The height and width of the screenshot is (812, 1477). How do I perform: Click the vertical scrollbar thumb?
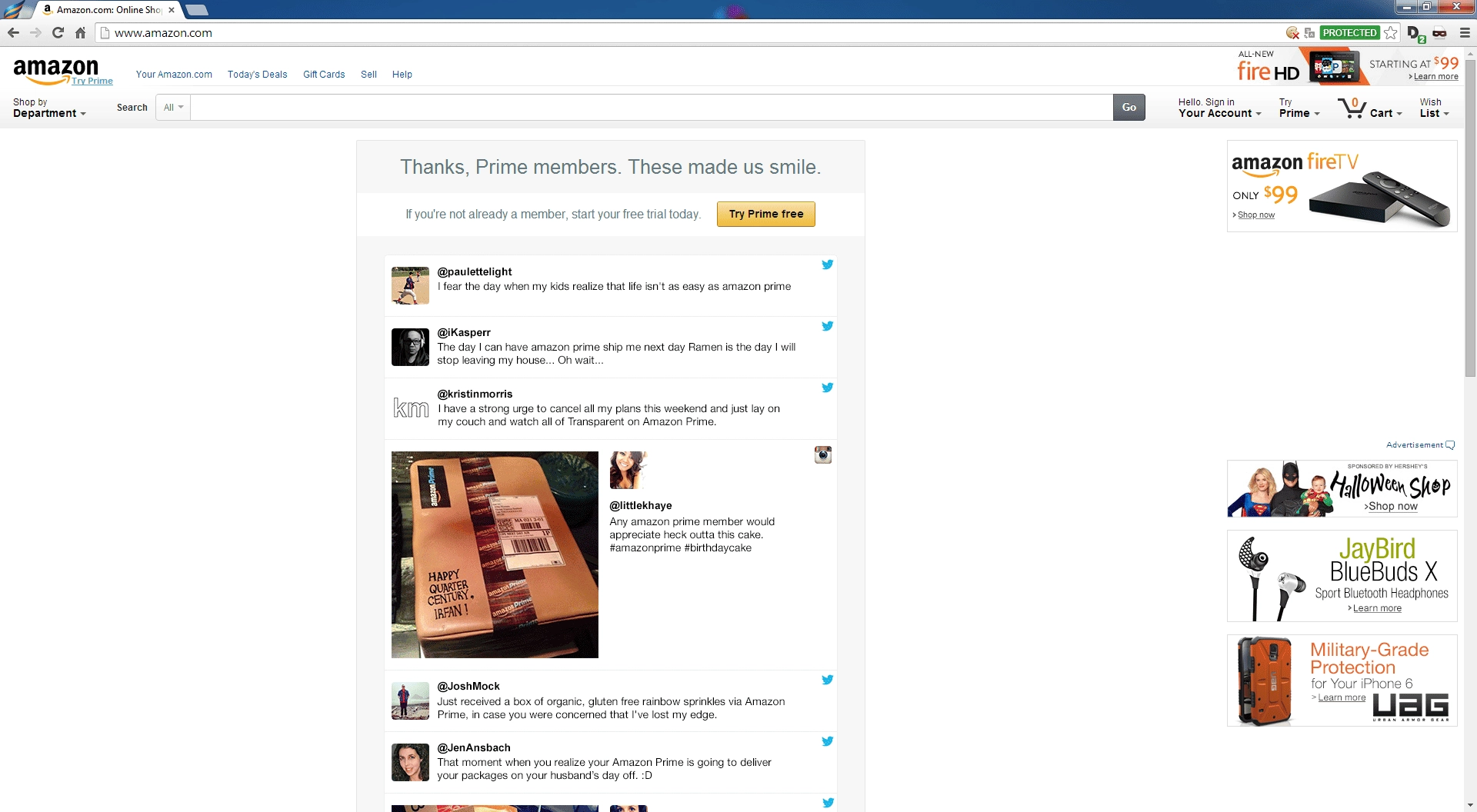(1470, 218)
